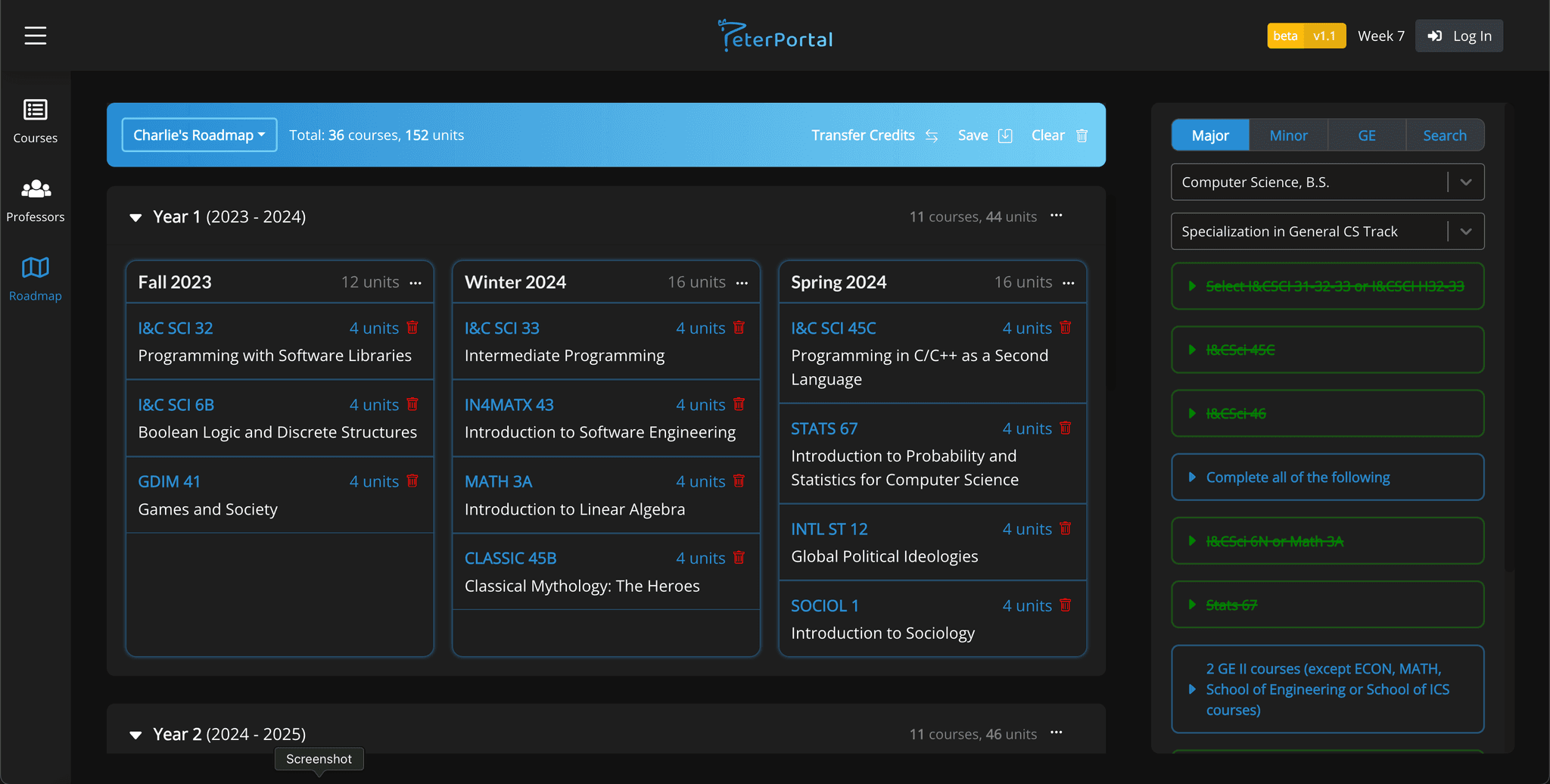Click 'Games and Society' course title
The width and height of the screenshot is (1550, 784).
(208, 509)
